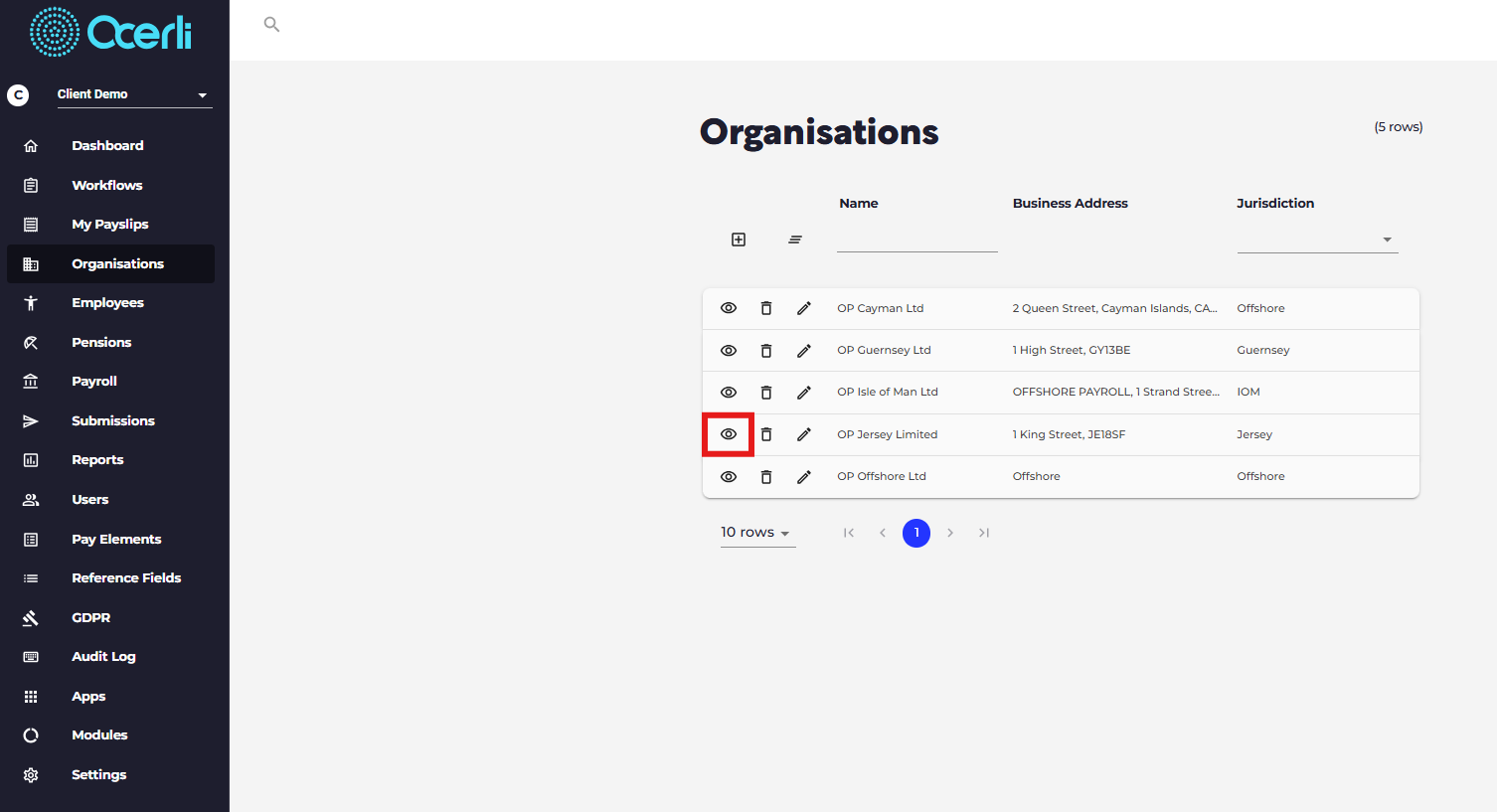1497x812 pixels.
Task: Click the add organisation plus icon
Action: click(x=739, y=240)
